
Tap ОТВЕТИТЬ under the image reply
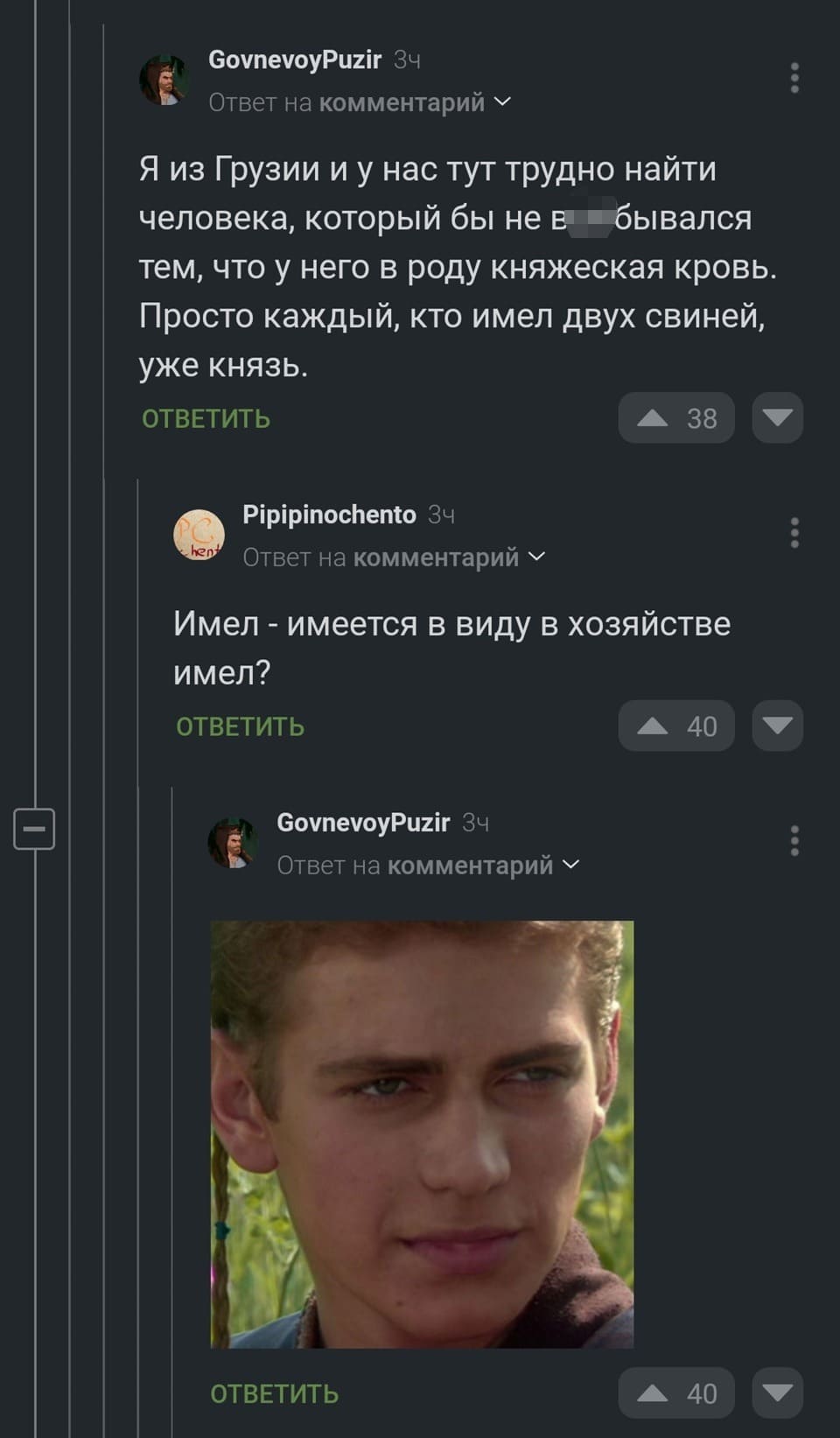point(275,1394)
